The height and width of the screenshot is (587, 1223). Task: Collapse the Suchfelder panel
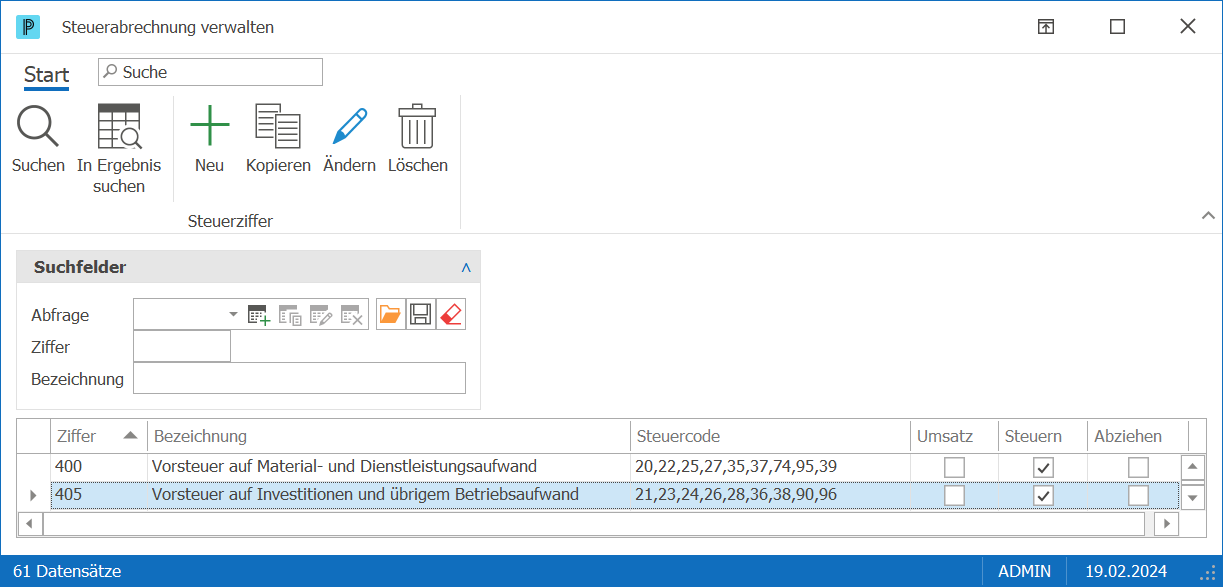pyautogui.click(x=466, y=268)
